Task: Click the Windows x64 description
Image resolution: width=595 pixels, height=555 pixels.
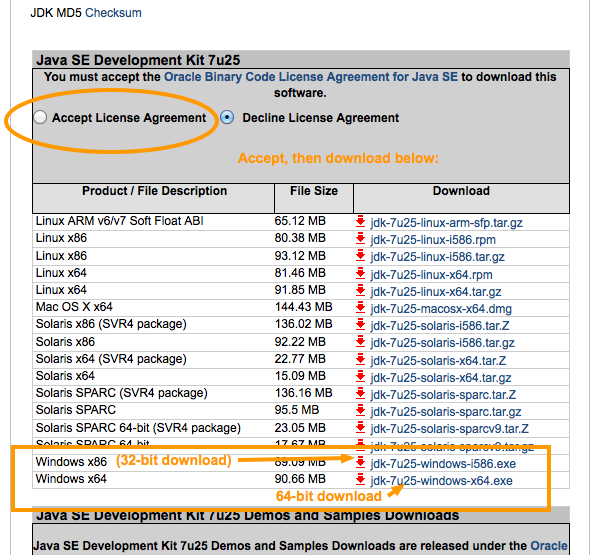Action: click(71, 479)
